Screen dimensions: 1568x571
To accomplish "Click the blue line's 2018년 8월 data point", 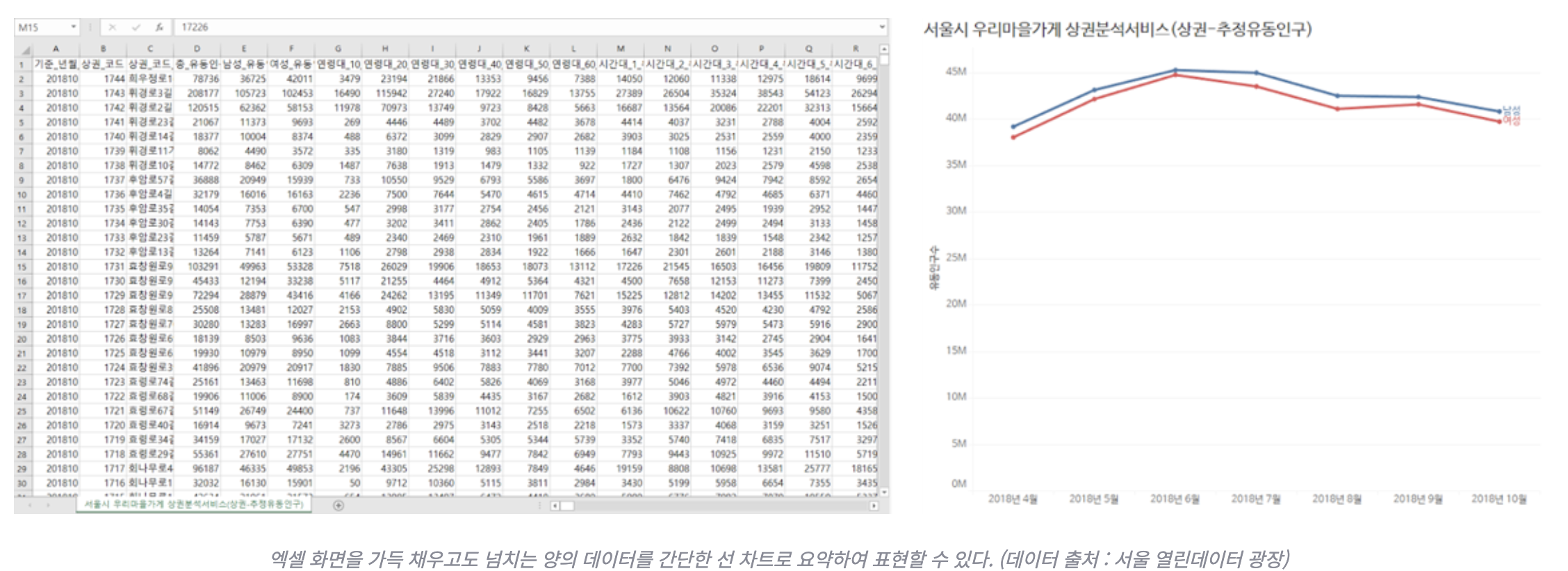I will (x=1337, y=96).
